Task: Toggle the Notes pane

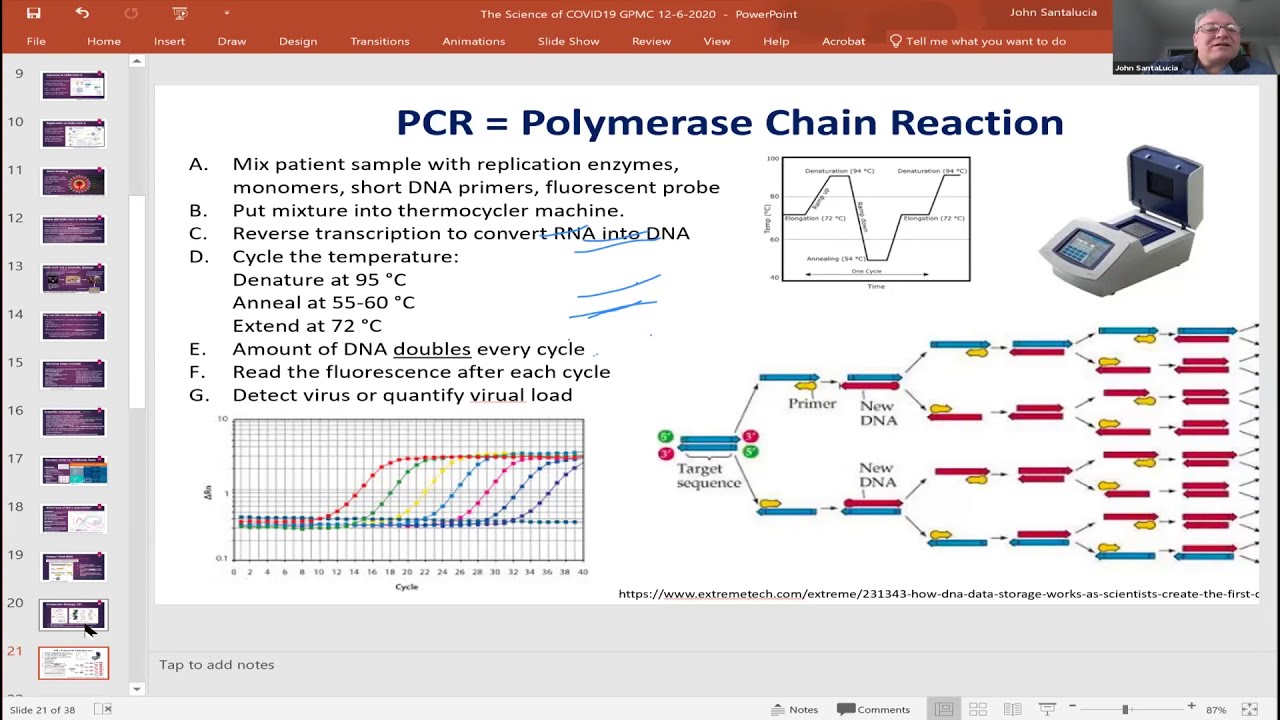Action: 794,709
